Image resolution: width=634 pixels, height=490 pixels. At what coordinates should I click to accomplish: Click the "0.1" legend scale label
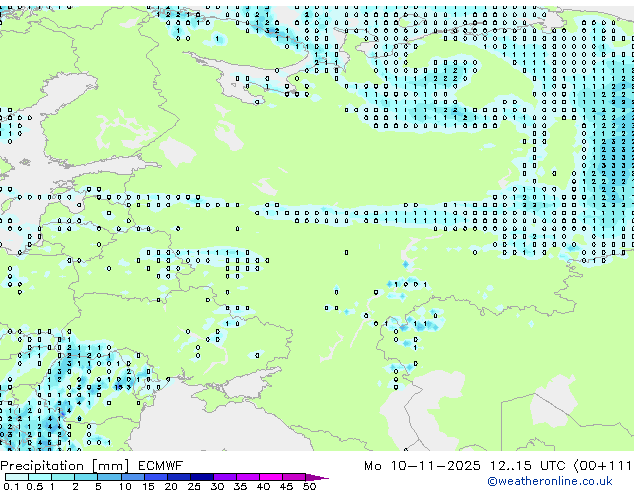tap(11, 486)
